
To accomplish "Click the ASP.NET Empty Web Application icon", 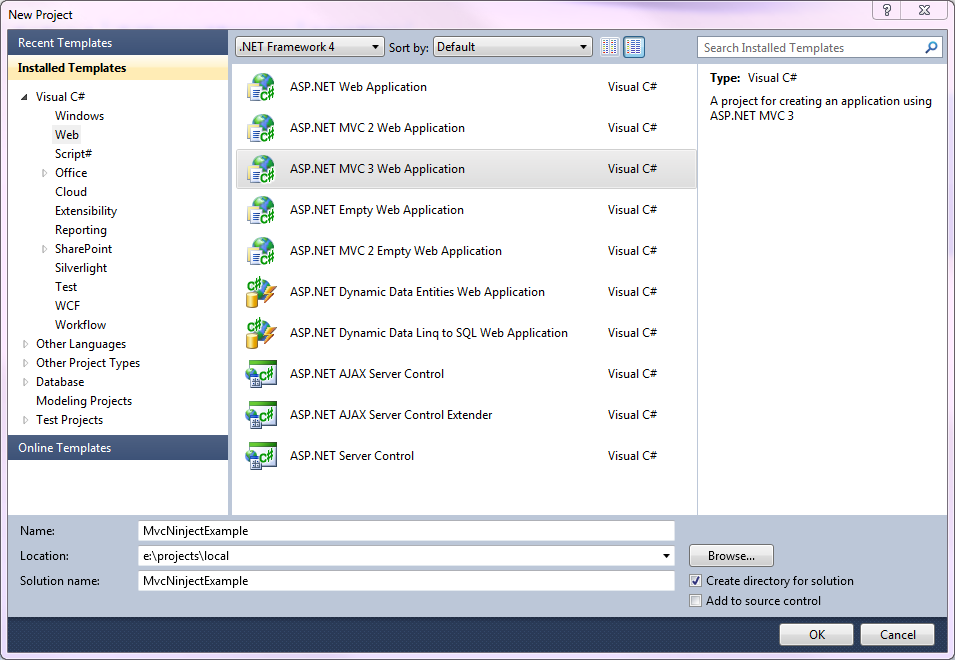I will 261,210.
